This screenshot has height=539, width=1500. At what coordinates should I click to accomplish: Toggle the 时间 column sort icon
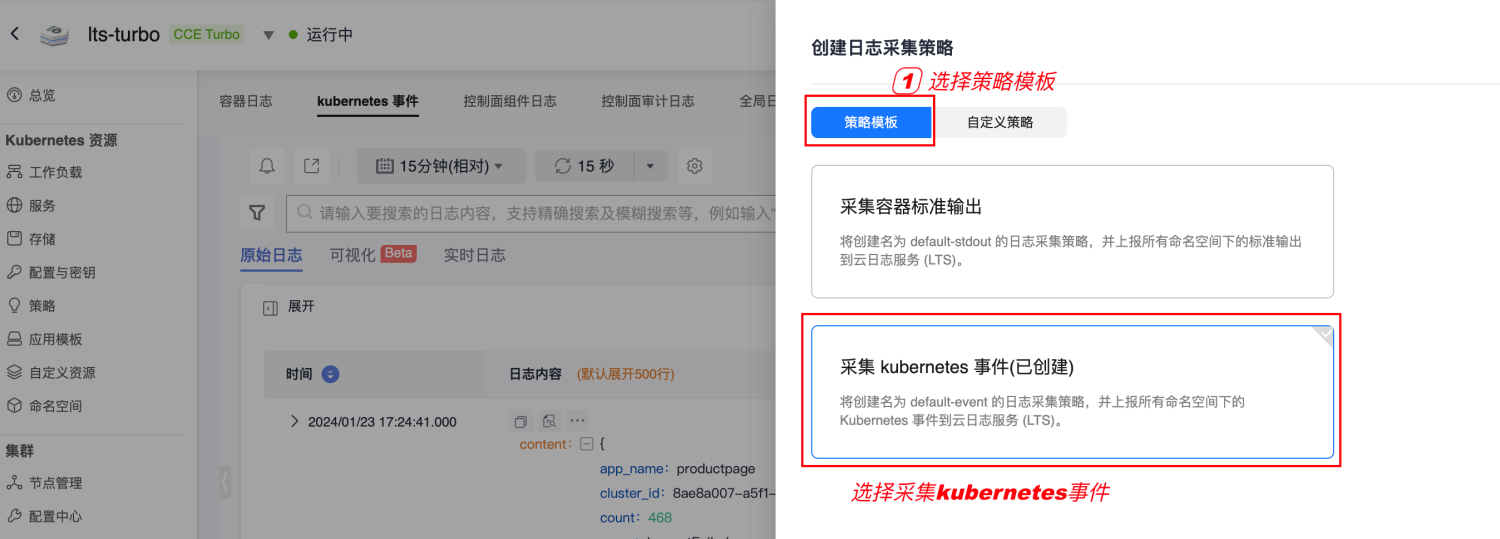tap(330, 374)
